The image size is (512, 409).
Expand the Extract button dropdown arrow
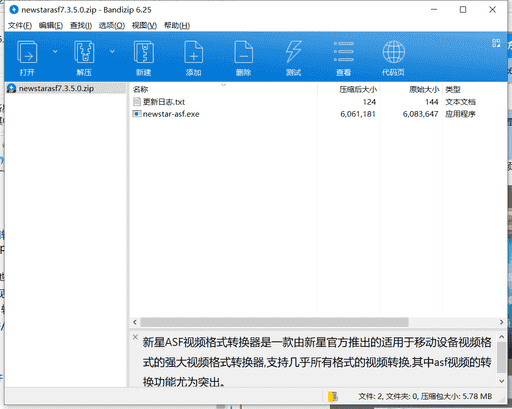click(112, 51)
